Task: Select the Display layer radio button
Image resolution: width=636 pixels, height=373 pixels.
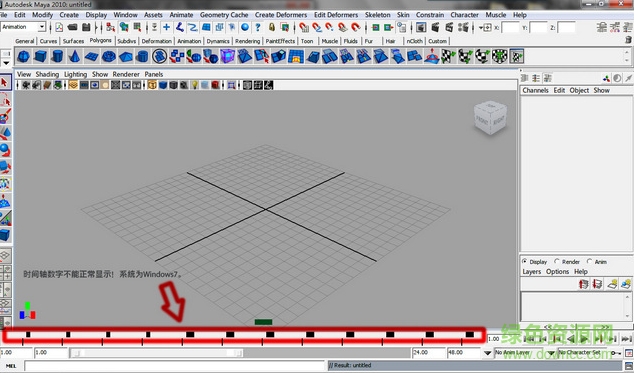Action: (524, 262)
